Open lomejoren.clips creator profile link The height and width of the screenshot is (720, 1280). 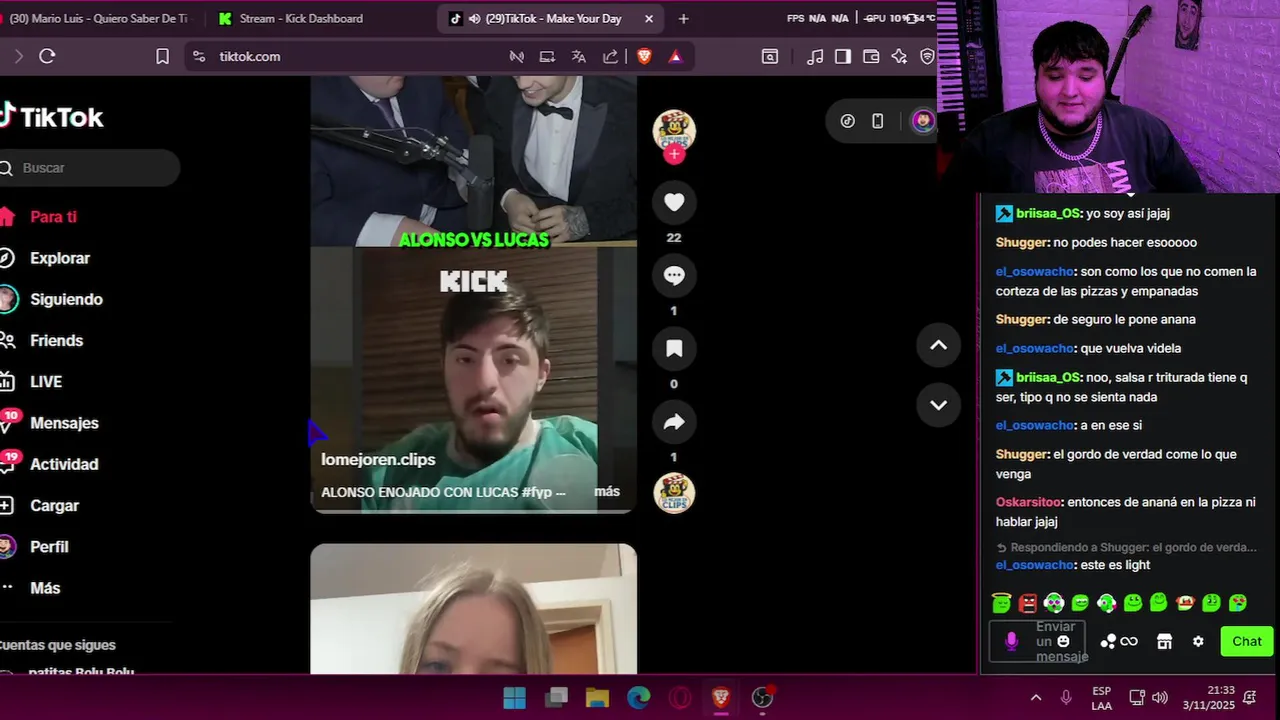[x=378, y=459]
